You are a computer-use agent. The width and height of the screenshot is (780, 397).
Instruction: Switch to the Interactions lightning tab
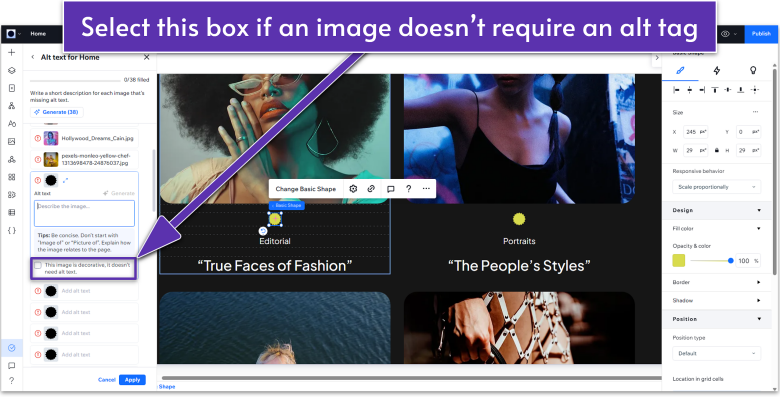coord(717,71)
